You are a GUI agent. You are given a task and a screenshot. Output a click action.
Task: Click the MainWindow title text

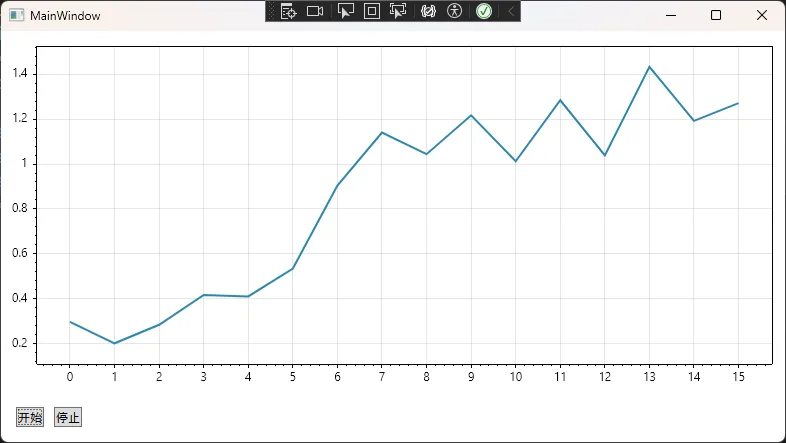pos(65,16)
